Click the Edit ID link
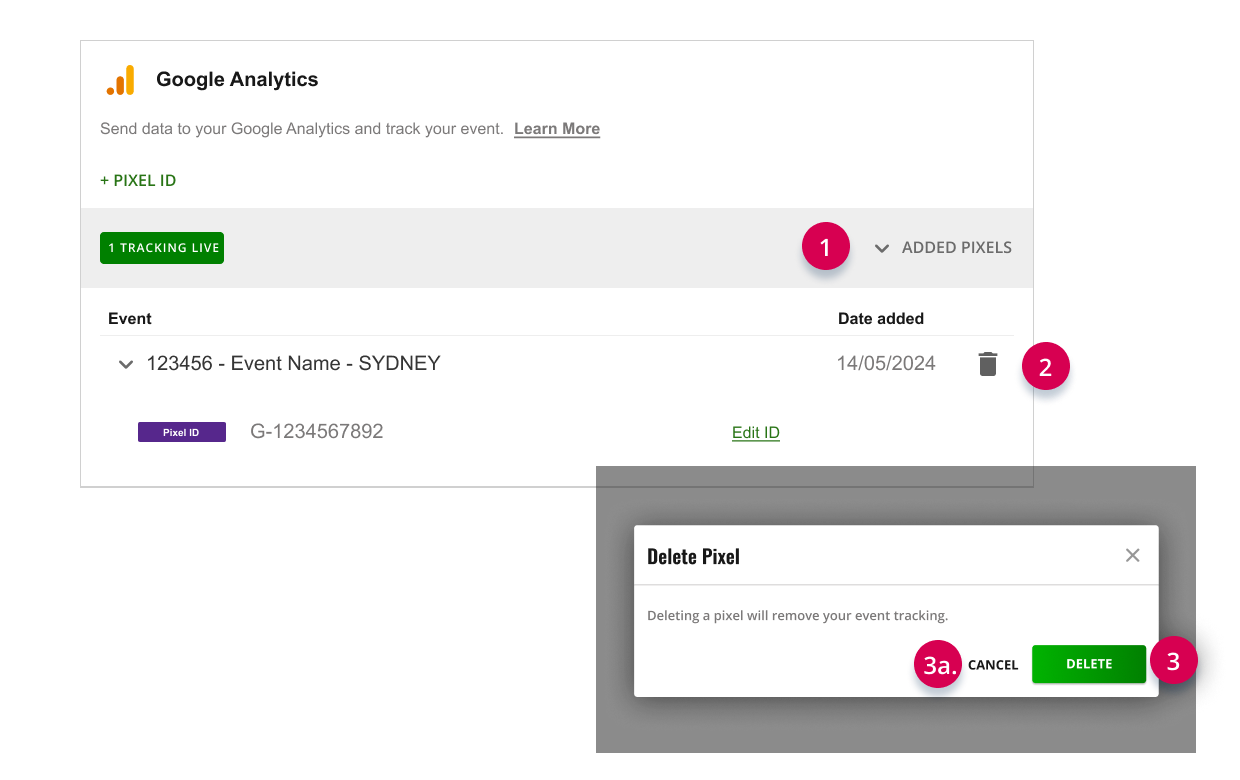1240x780 pixels. coord(756,433)
